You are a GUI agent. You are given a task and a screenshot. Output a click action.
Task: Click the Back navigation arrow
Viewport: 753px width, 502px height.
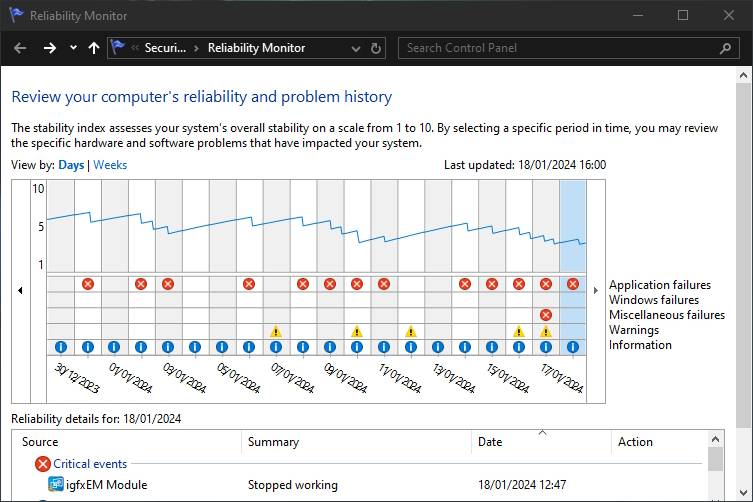tap(20, 48)
